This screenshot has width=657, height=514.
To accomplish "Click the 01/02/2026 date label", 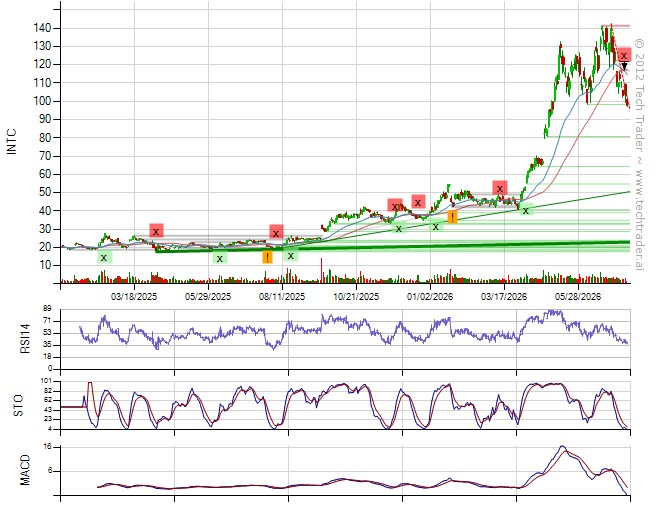I will click(430, 297).
